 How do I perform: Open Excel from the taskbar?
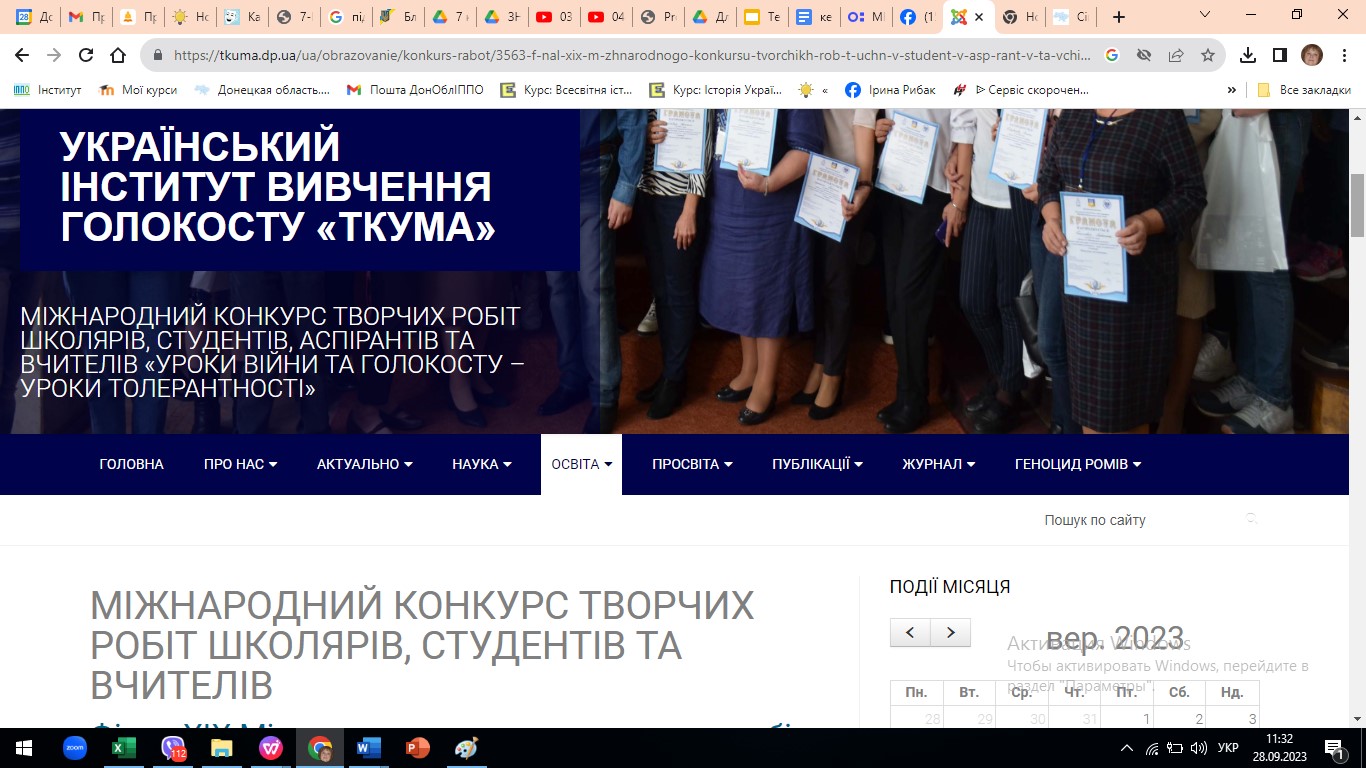tap(123, 747)
